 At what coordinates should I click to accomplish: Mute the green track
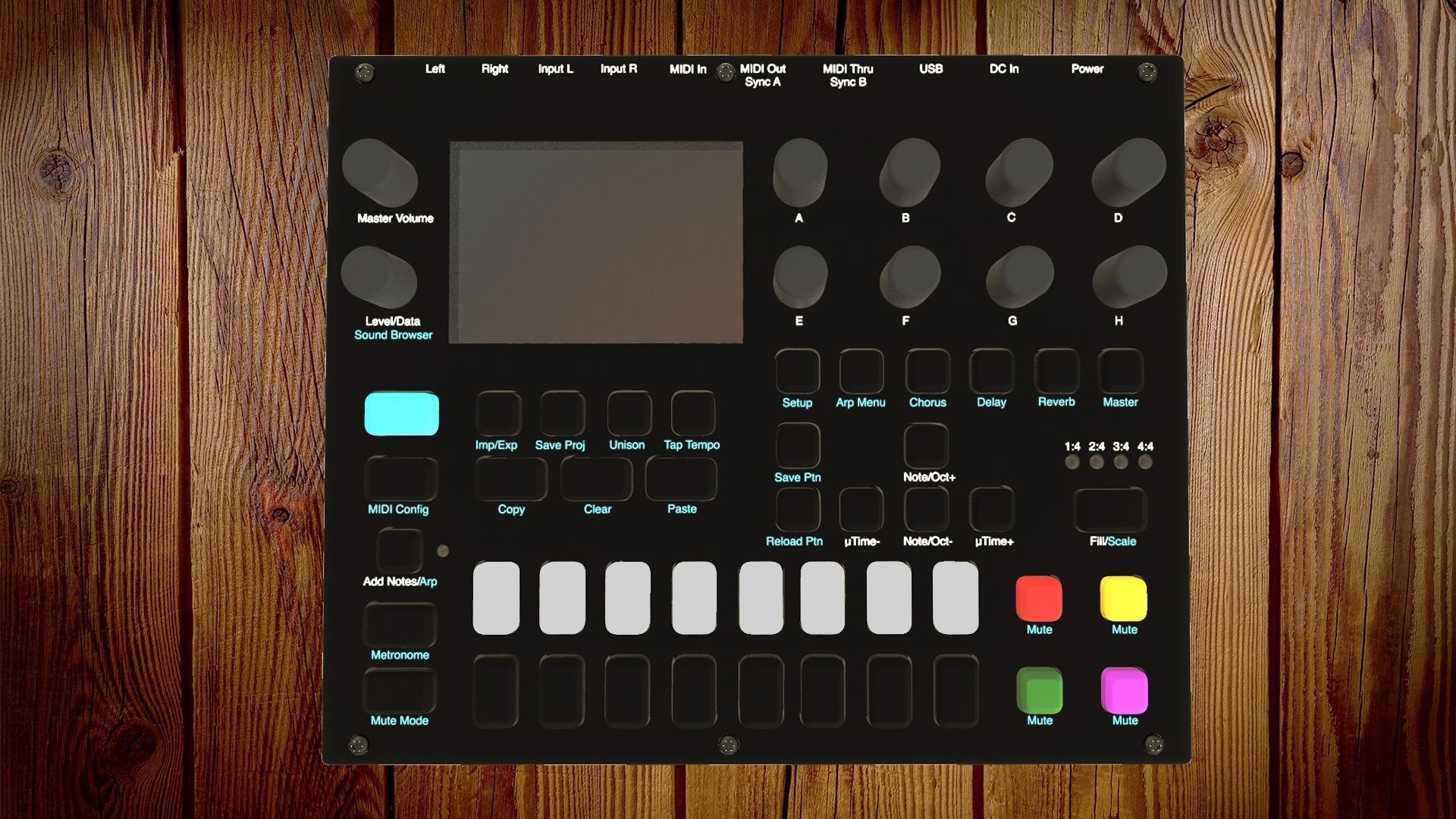click(1040, 690)
